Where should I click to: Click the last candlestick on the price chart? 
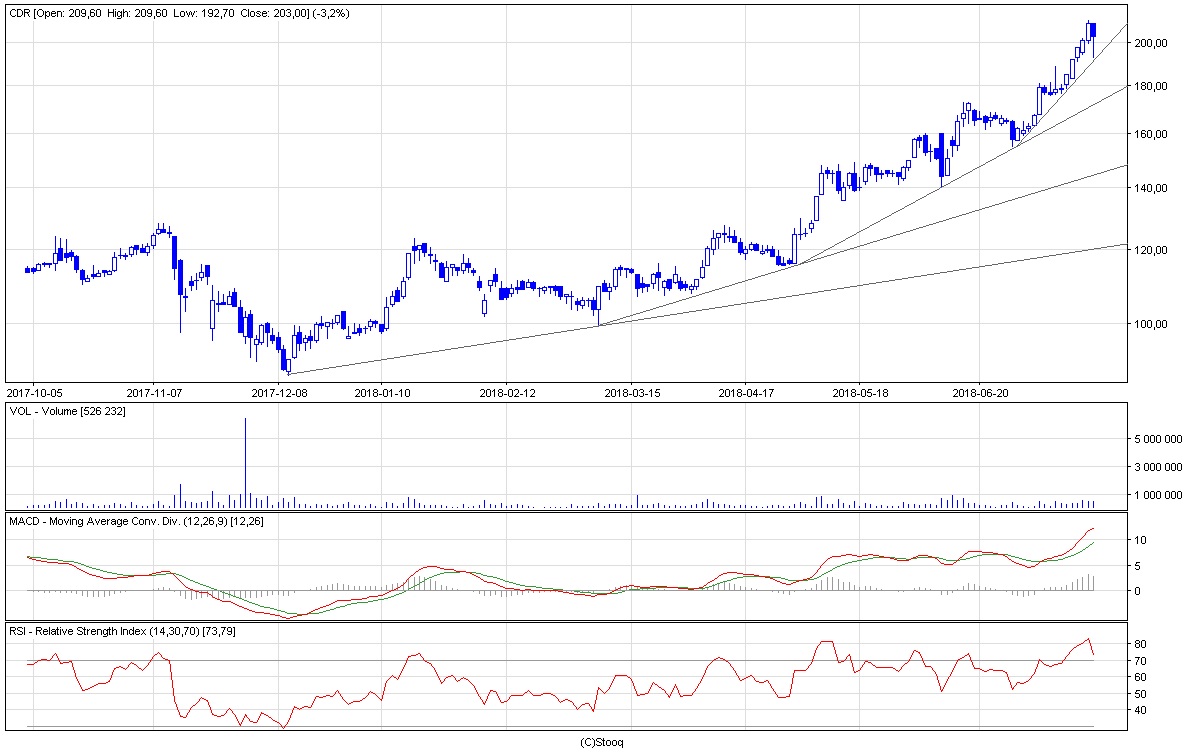click(1094, 40)
